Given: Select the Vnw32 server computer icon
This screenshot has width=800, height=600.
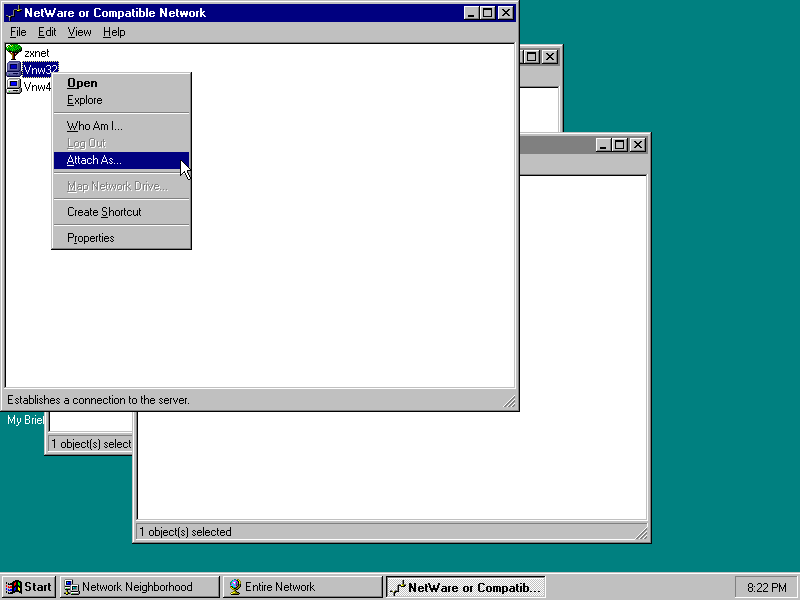Looking at the screenshot, I should (14, 69).
